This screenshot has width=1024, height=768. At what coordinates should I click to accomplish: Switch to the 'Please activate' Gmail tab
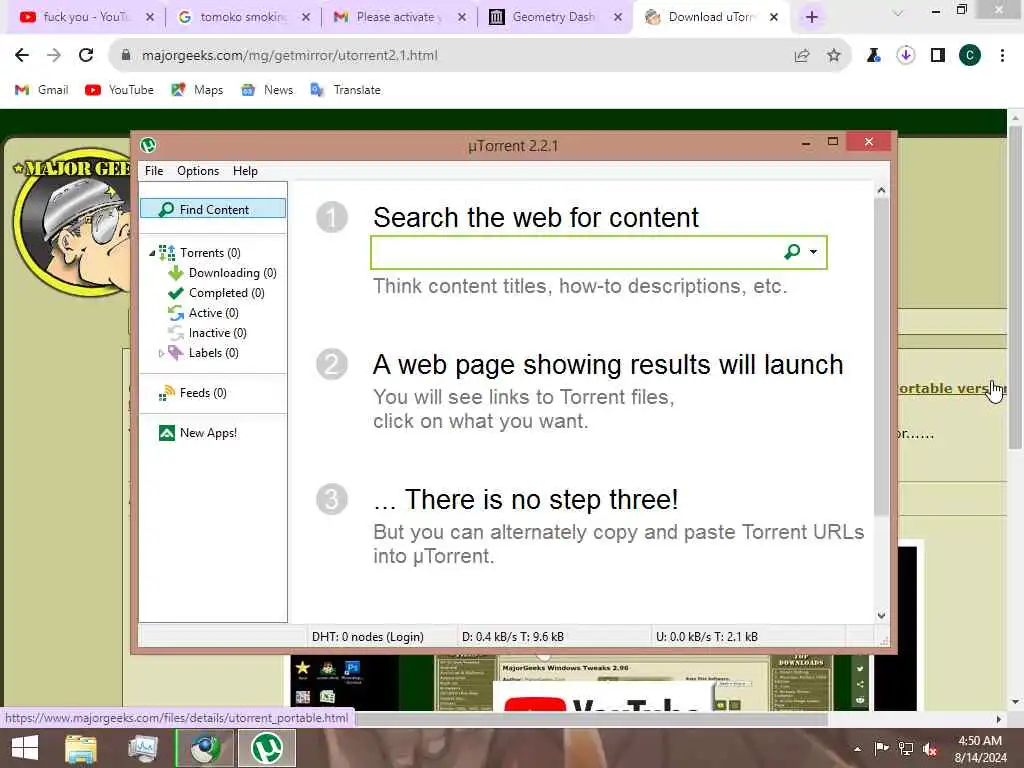(x=400, y=17)
